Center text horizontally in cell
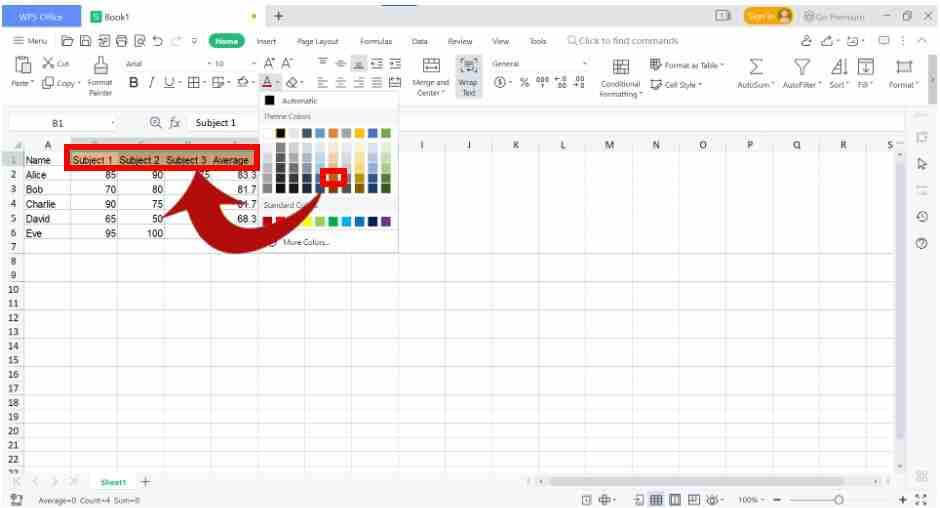This screenshot has height=508, width=940. point(341,83)
